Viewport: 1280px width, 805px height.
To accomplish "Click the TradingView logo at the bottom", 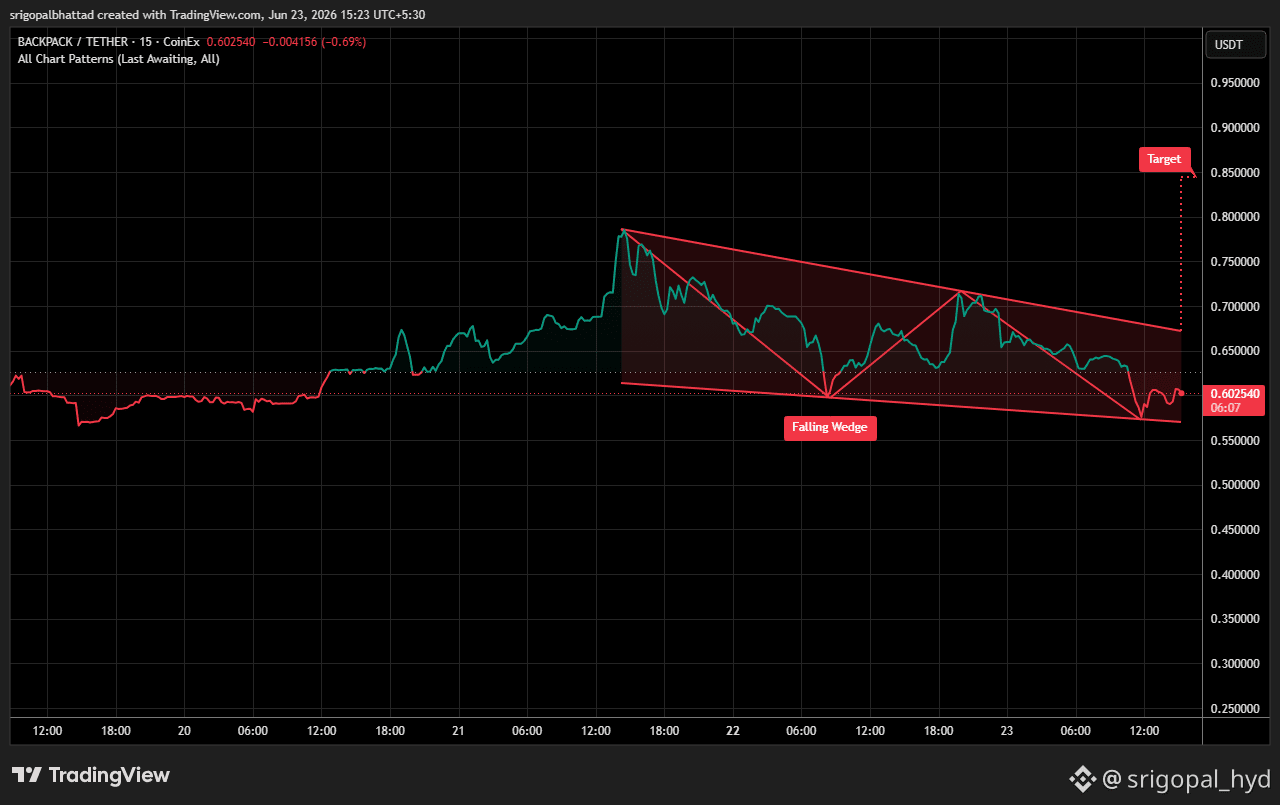I will click(x=91, y=775).
